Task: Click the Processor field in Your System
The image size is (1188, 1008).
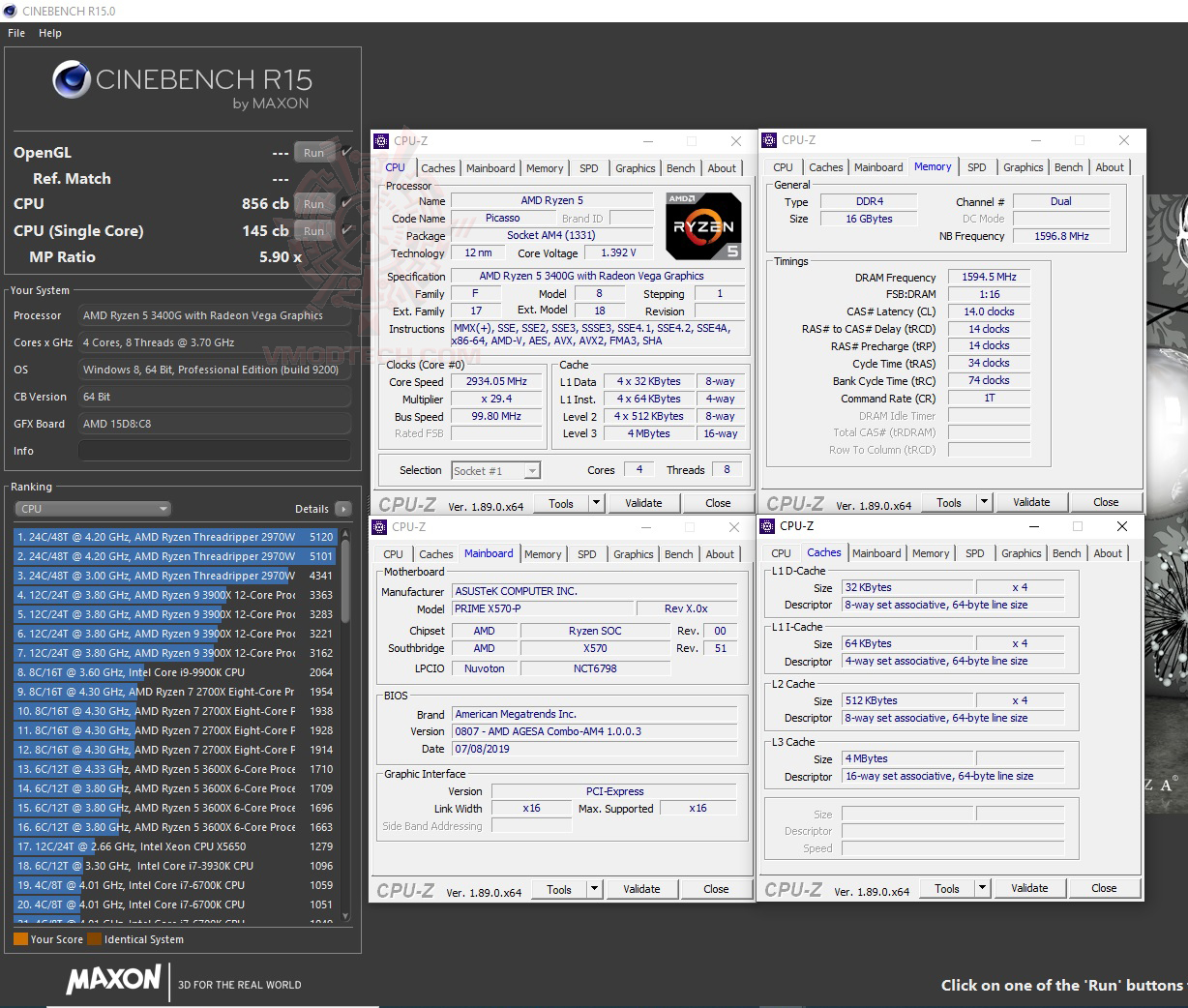Action: coord(214,315)
